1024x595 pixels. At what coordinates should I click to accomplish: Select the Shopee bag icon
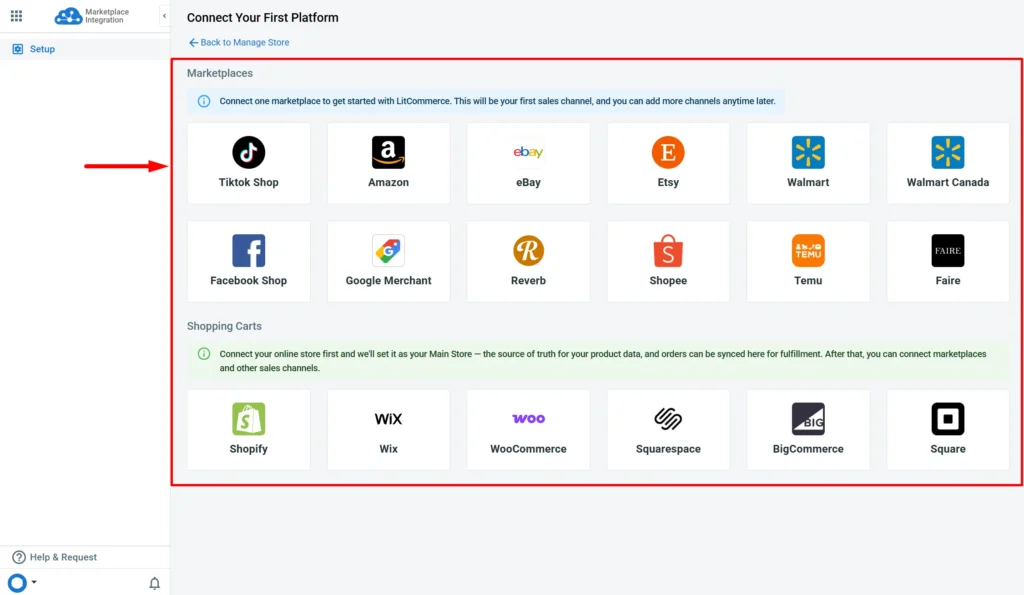pos(668,251)
